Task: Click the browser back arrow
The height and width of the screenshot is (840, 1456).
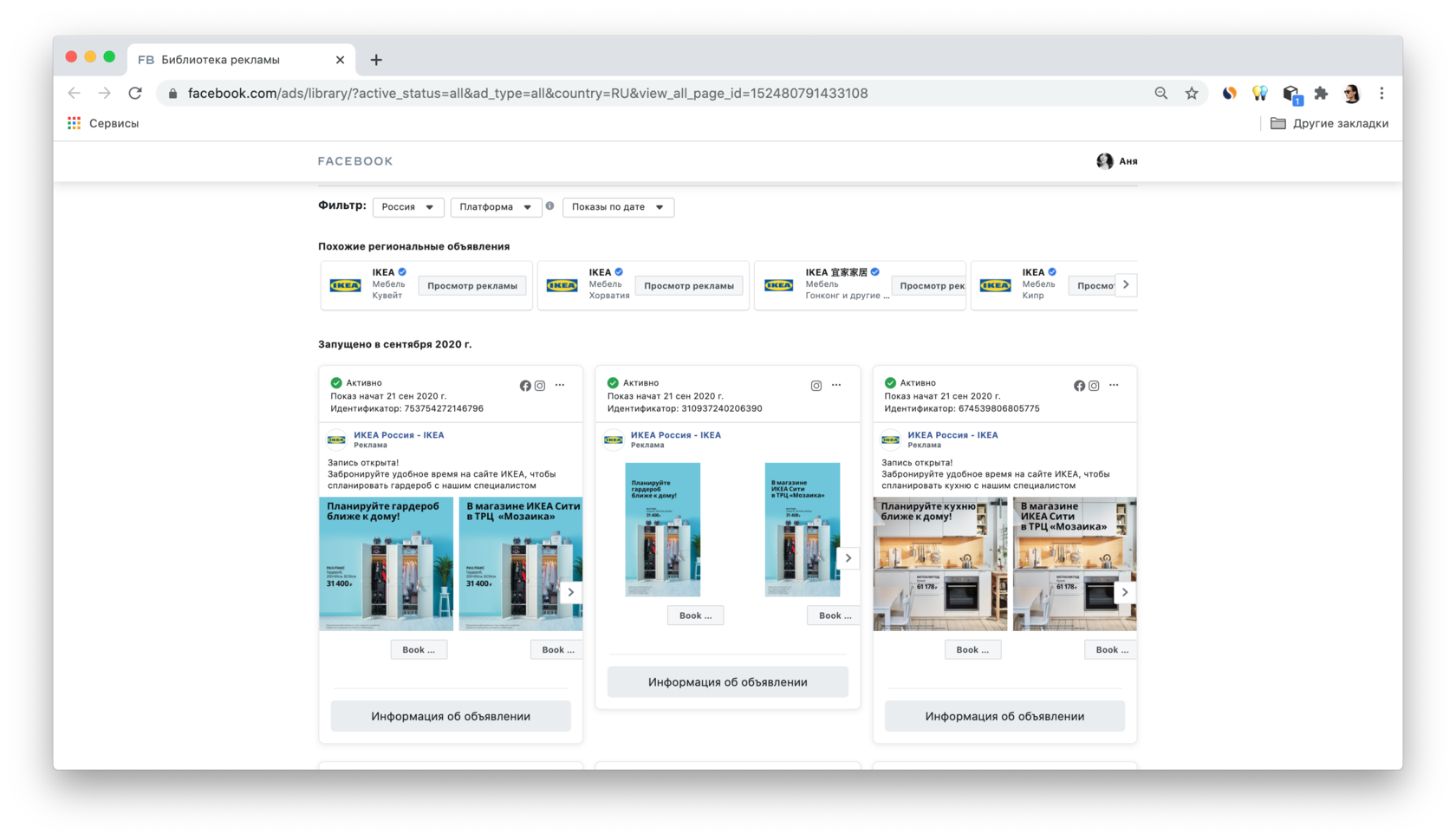Action: [x=75, y=93]
